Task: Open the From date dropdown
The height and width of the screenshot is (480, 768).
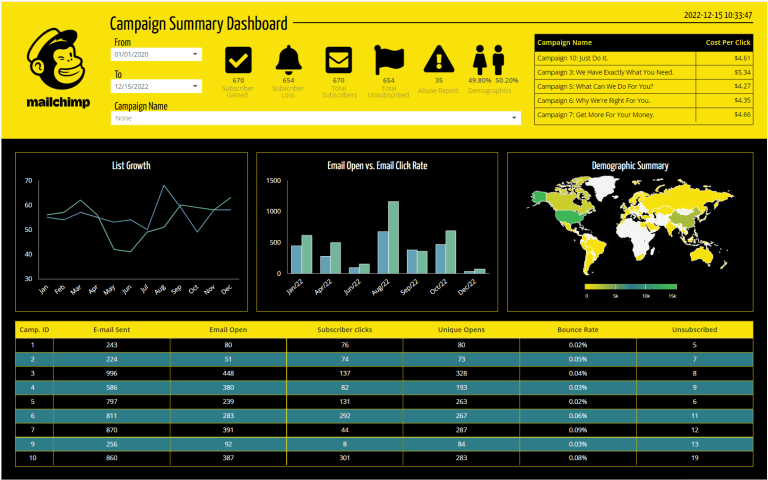Action: [195, 55]
